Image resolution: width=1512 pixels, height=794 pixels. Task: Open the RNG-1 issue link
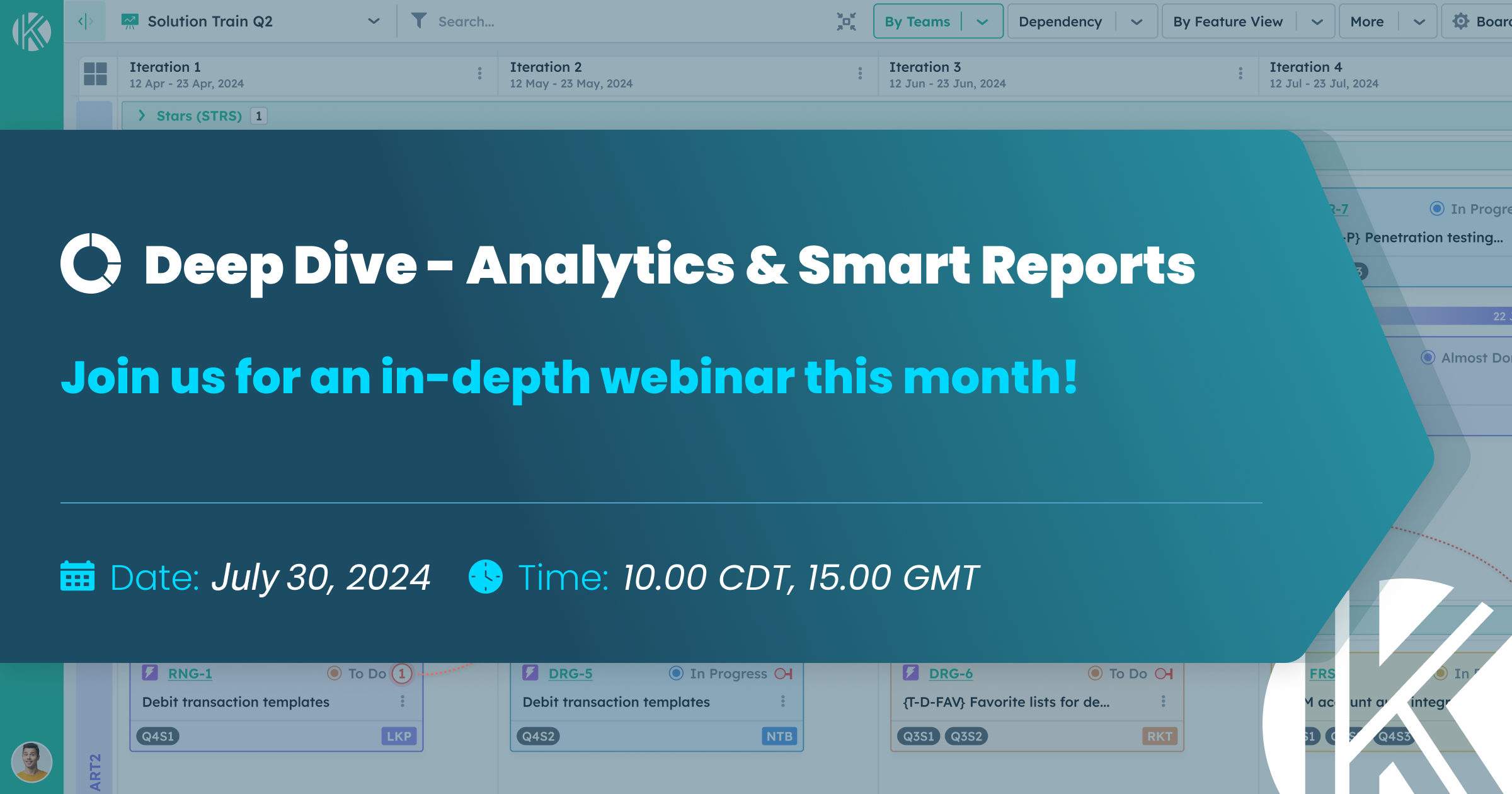tap(190, 674)
